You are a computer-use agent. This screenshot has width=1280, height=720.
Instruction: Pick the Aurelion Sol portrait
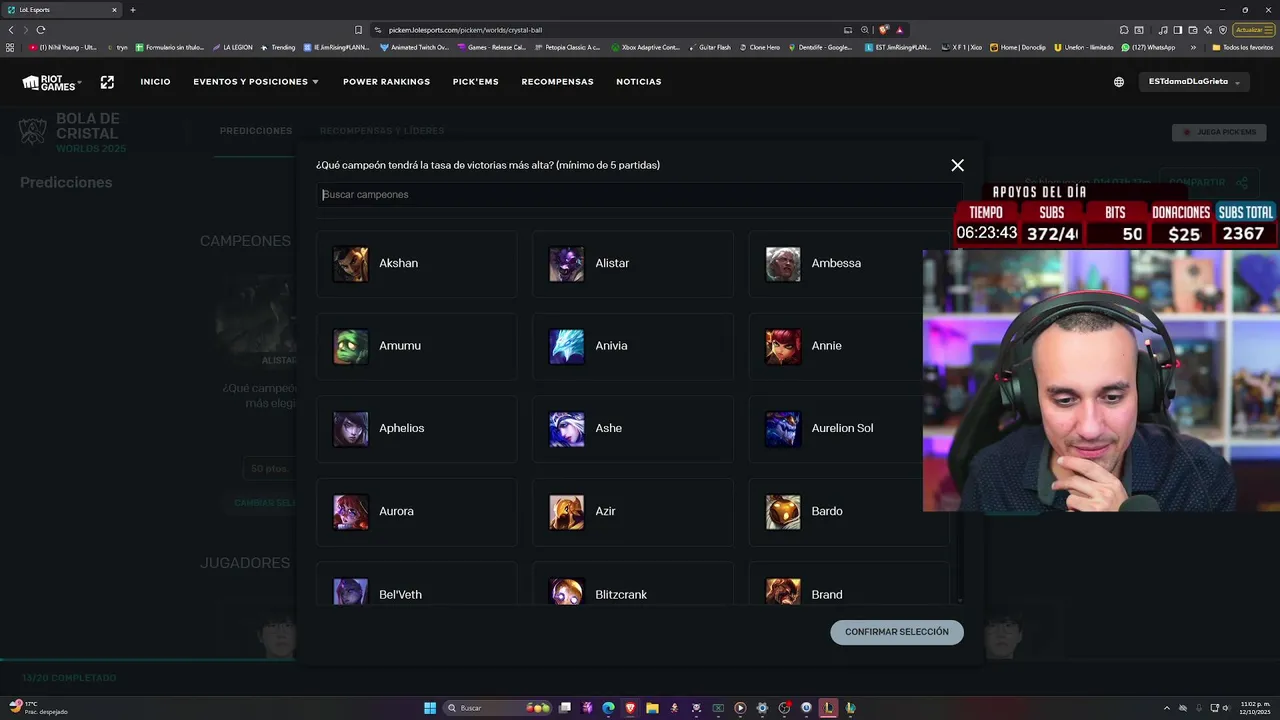click(x=783, y=429)
